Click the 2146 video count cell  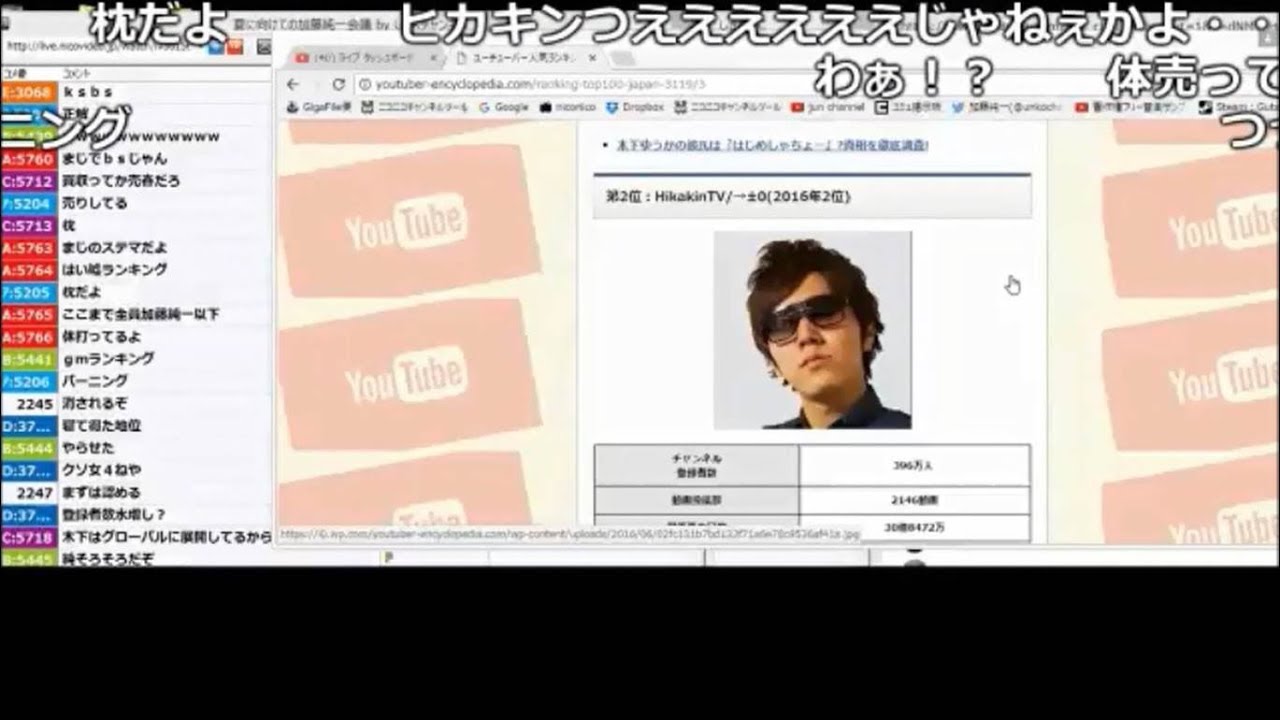[914, 500]
